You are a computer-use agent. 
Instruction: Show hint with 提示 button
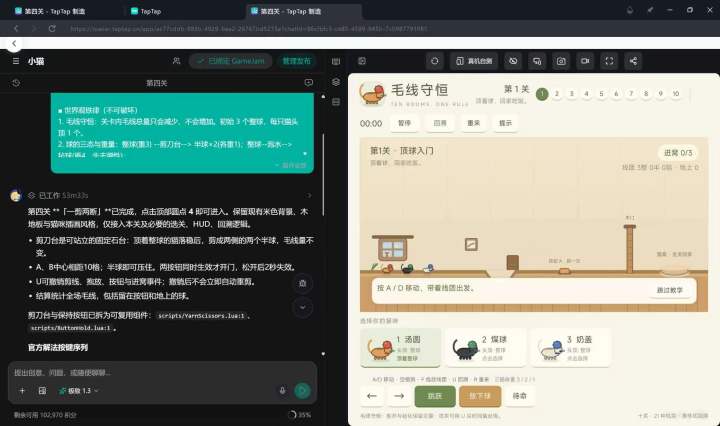tap(505, 123)
